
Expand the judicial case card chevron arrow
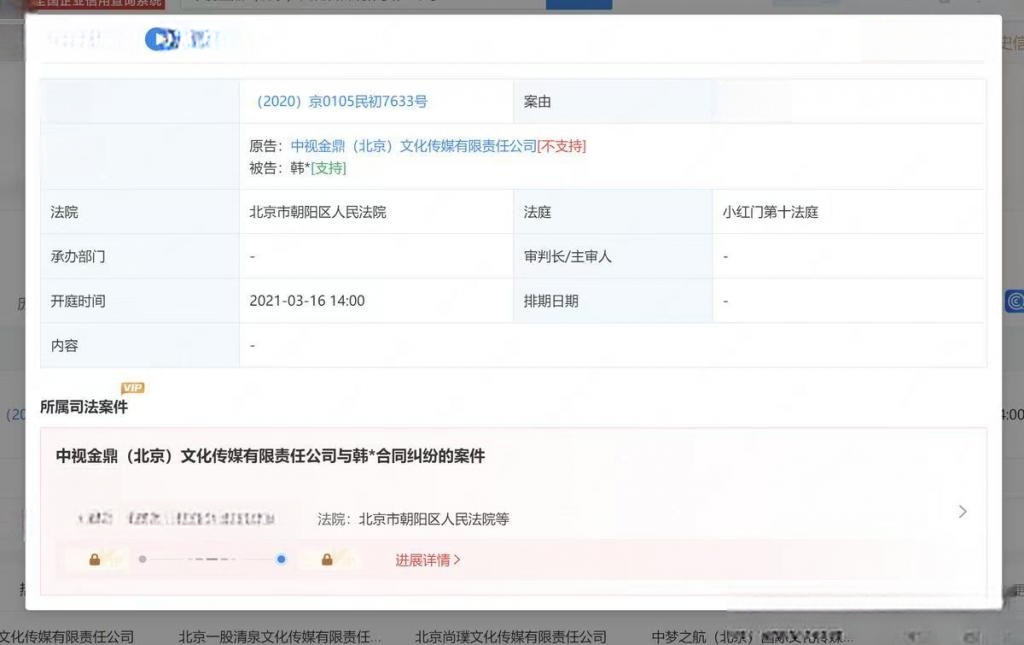963,511
